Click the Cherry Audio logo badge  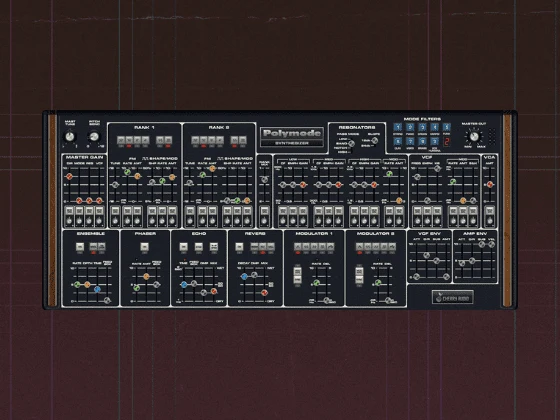pos(452,297)
